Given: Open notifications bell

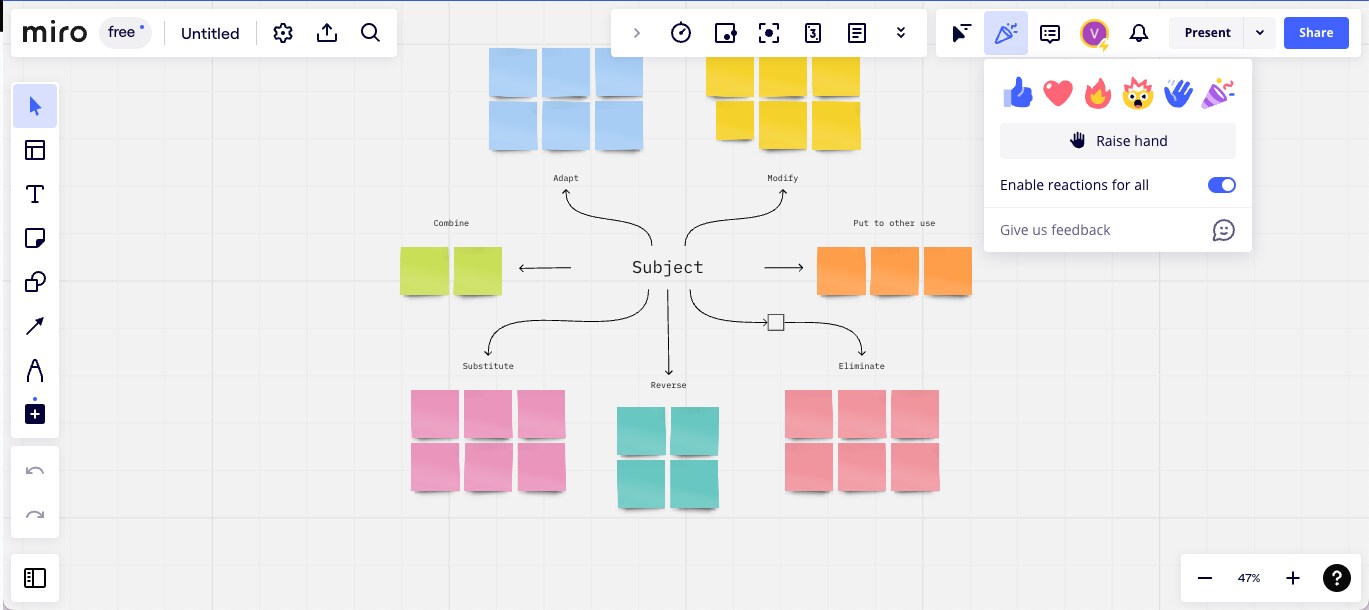Looking at the screenshot, I should click(1138, 33).
